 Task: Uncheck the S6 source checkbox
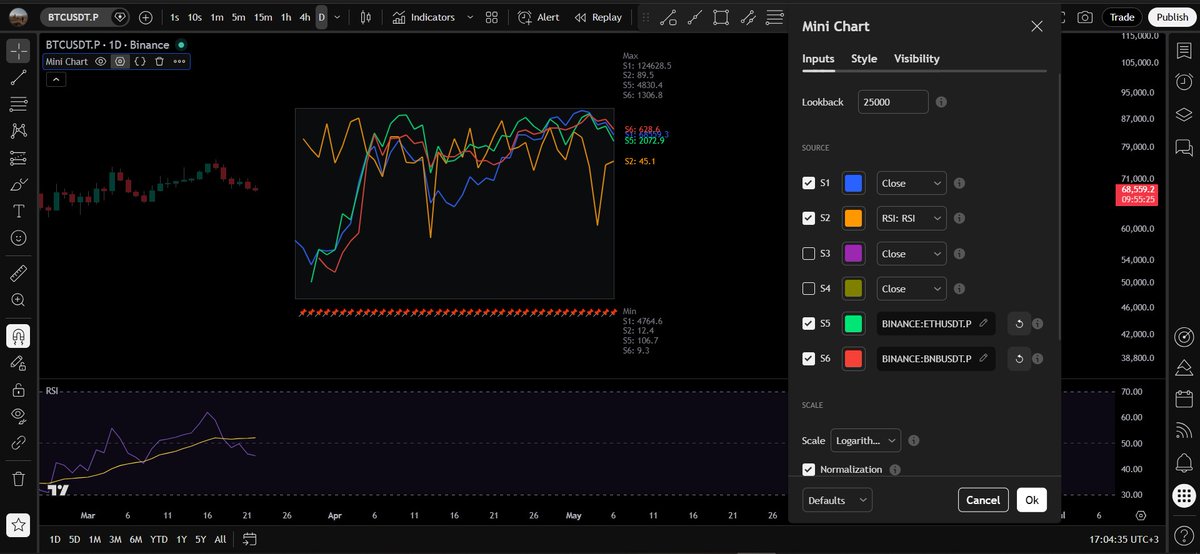point(809,358)
